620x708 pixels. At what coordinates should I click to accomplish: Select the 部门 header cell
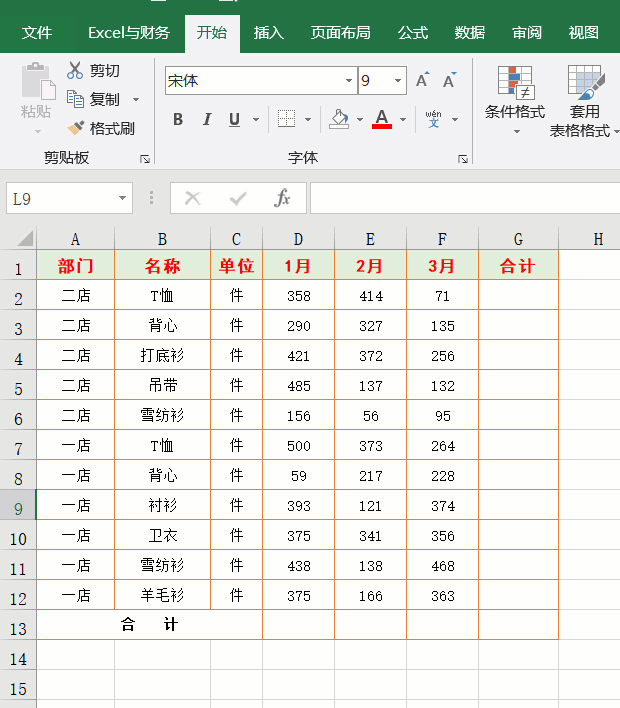click(x=75, y=266)
